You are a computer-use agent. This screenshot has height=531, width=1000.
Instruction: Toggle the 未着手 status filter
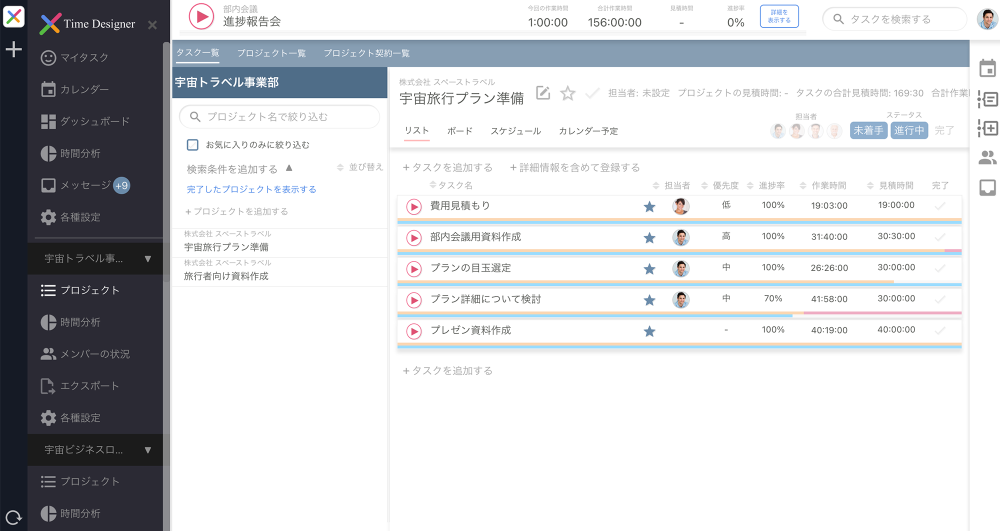click(x=868, y=130)
